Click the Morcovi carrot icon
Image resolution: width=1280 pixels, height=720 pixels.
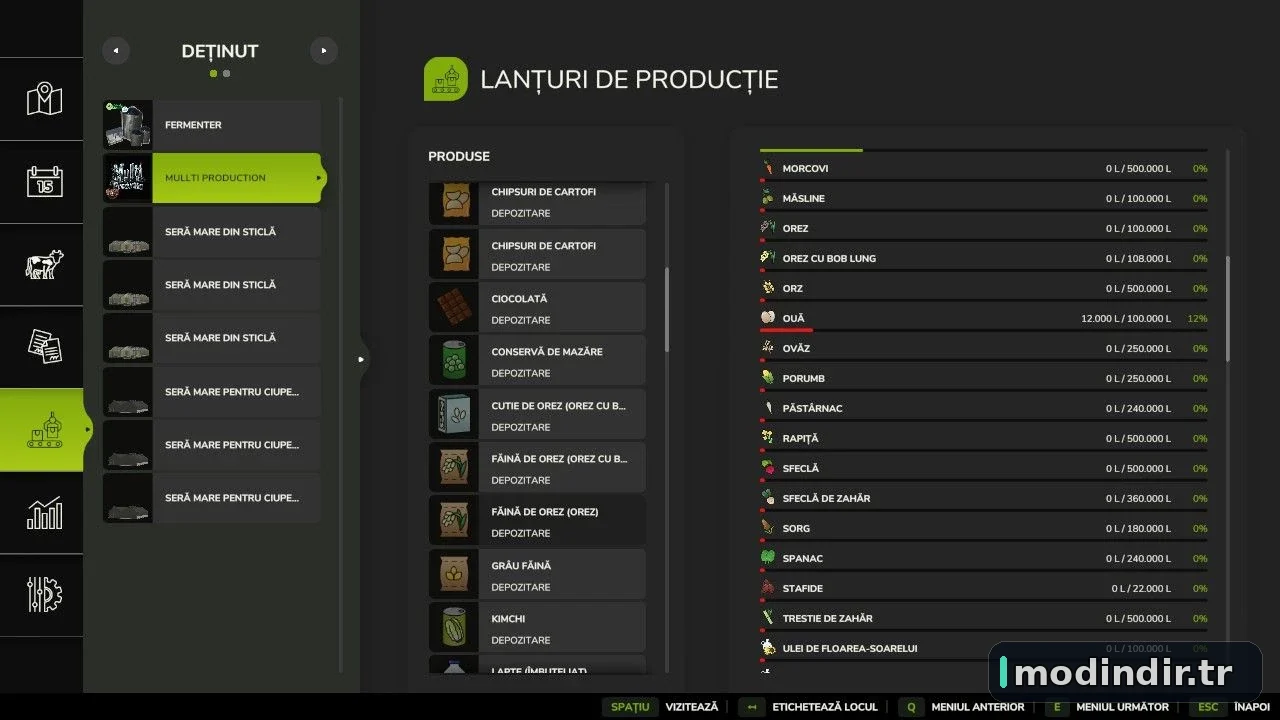pos(768,168)
